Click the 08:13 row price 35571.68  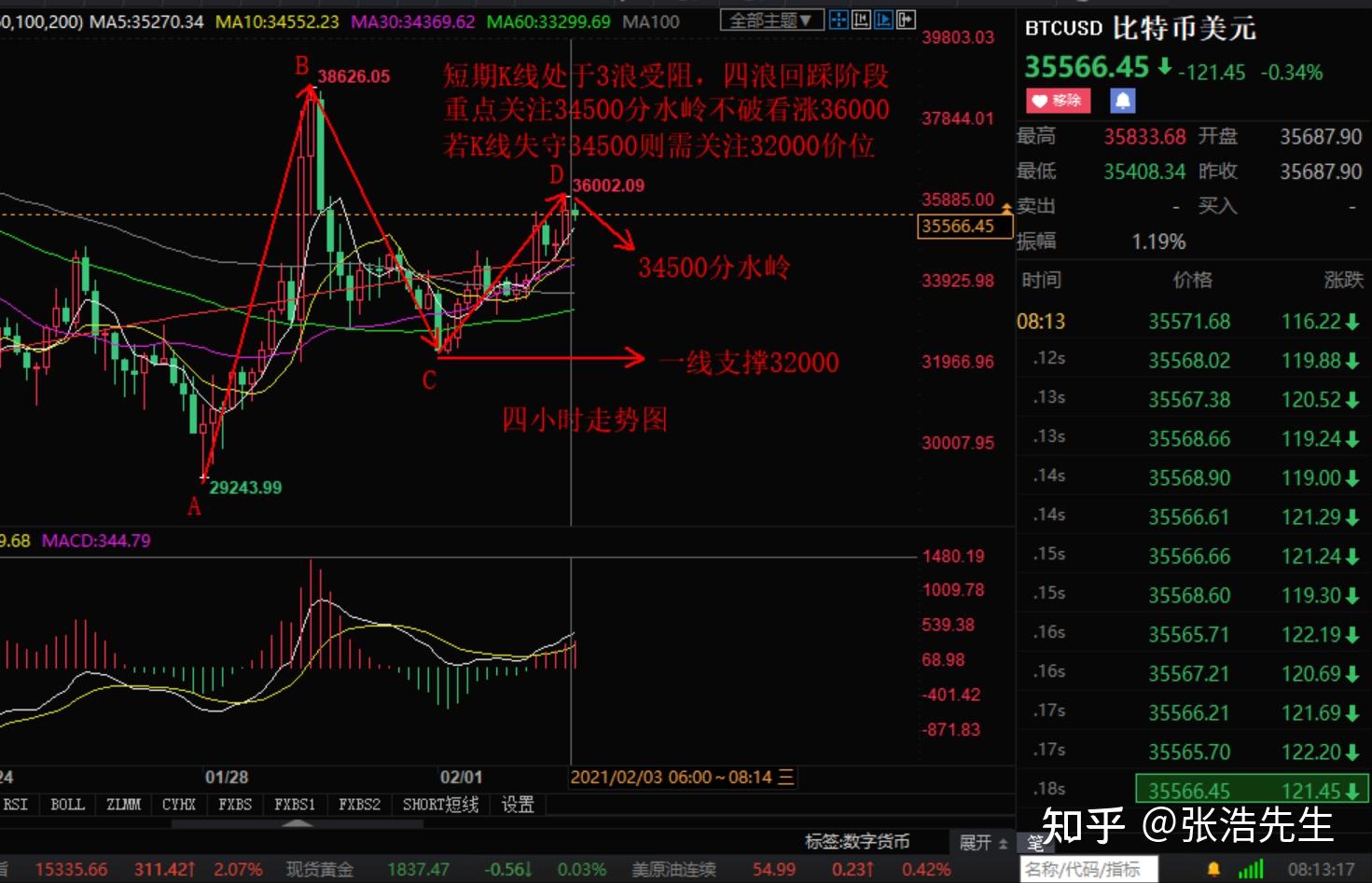coord(1189,322)
